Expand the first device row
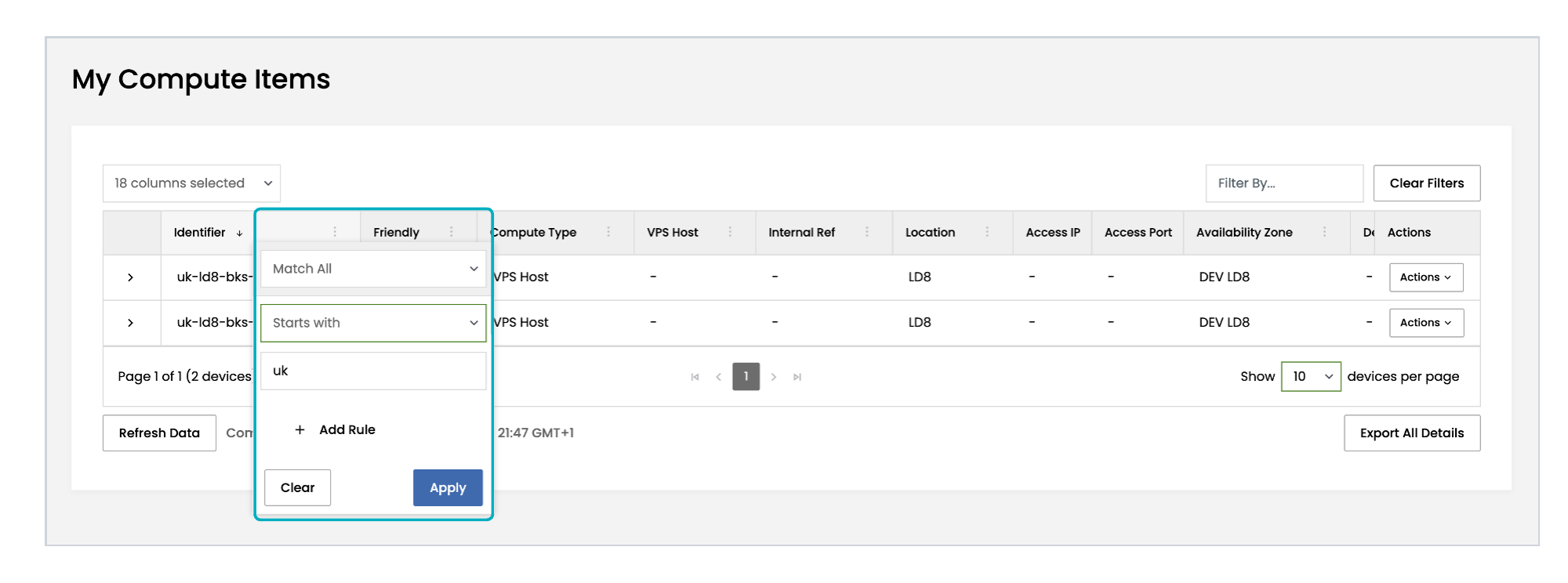 (x=131, y=277)
